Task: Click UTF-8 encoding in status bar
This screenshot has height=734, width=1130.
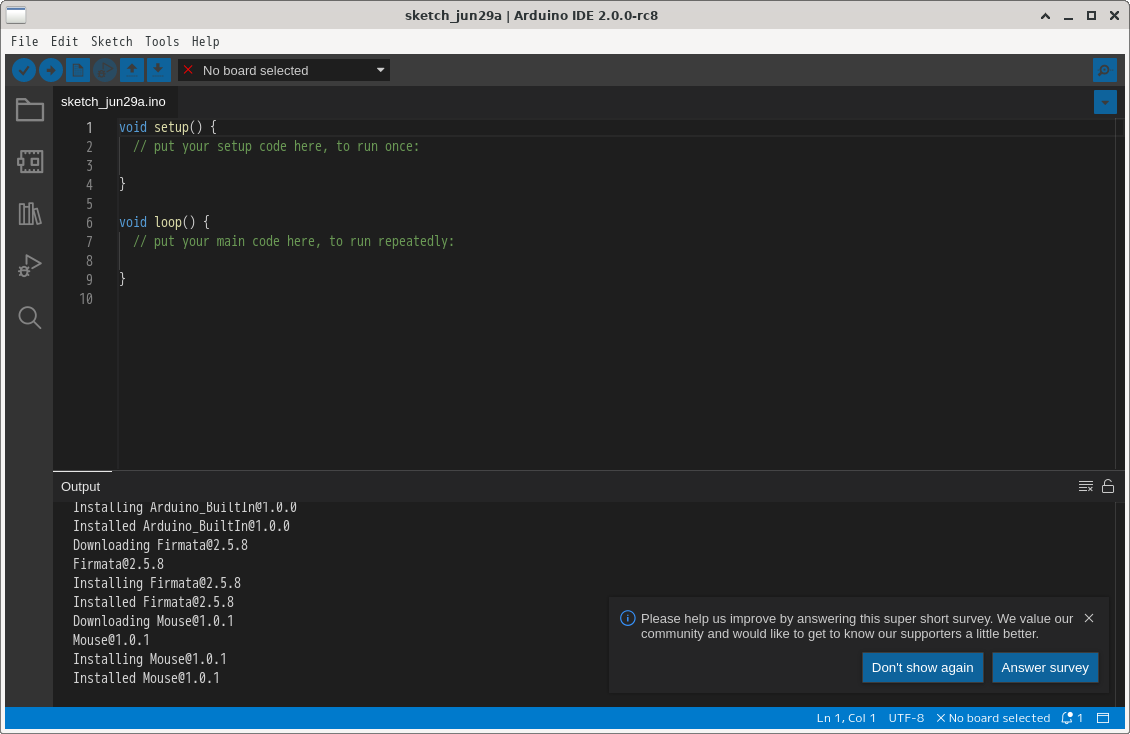Action: click(906, 717)
